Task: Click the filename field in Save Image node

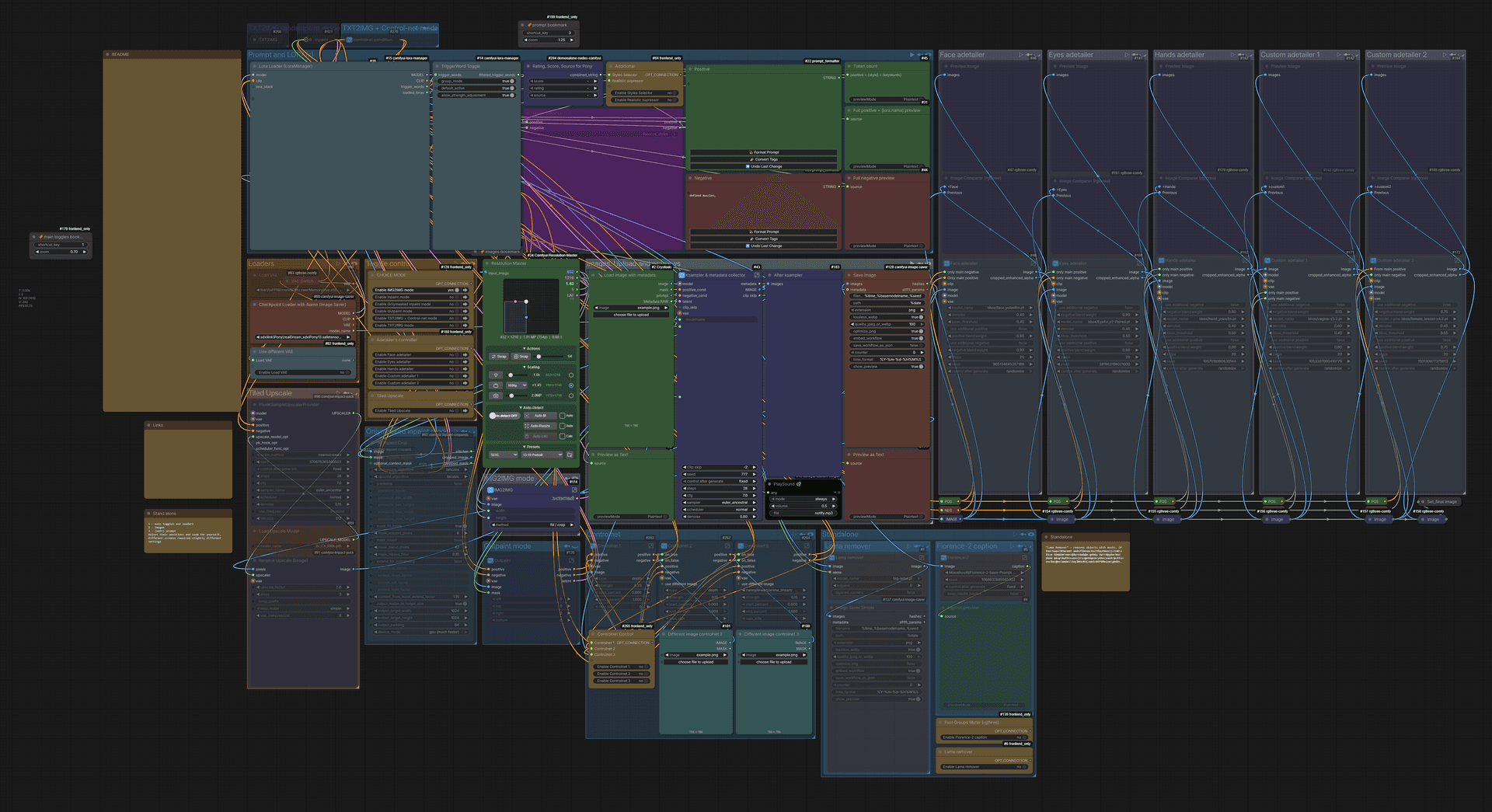Action: (887, 296)
